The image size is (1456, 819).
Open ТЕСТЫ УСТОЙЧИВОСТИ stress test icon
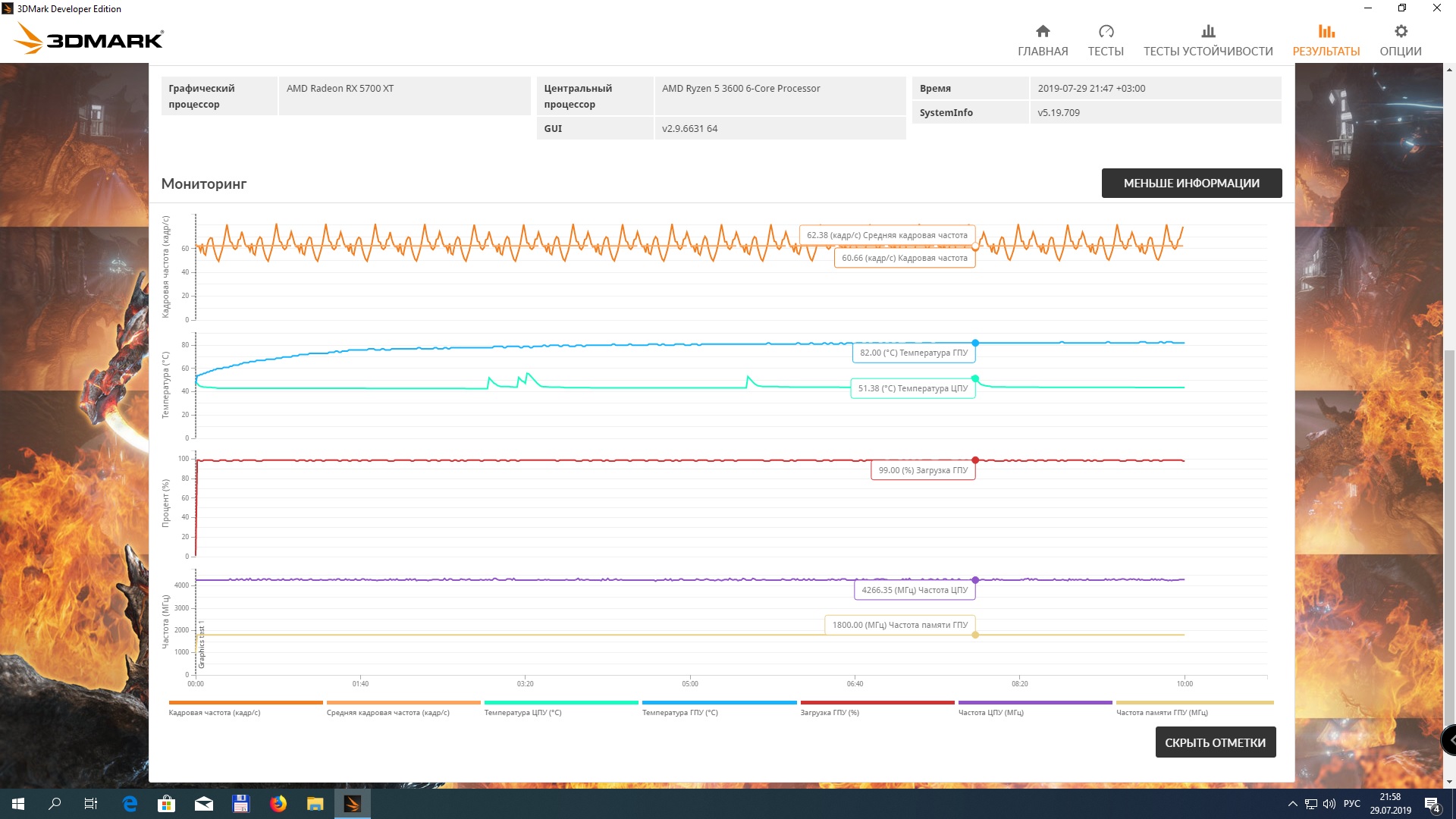[1208, 31]
